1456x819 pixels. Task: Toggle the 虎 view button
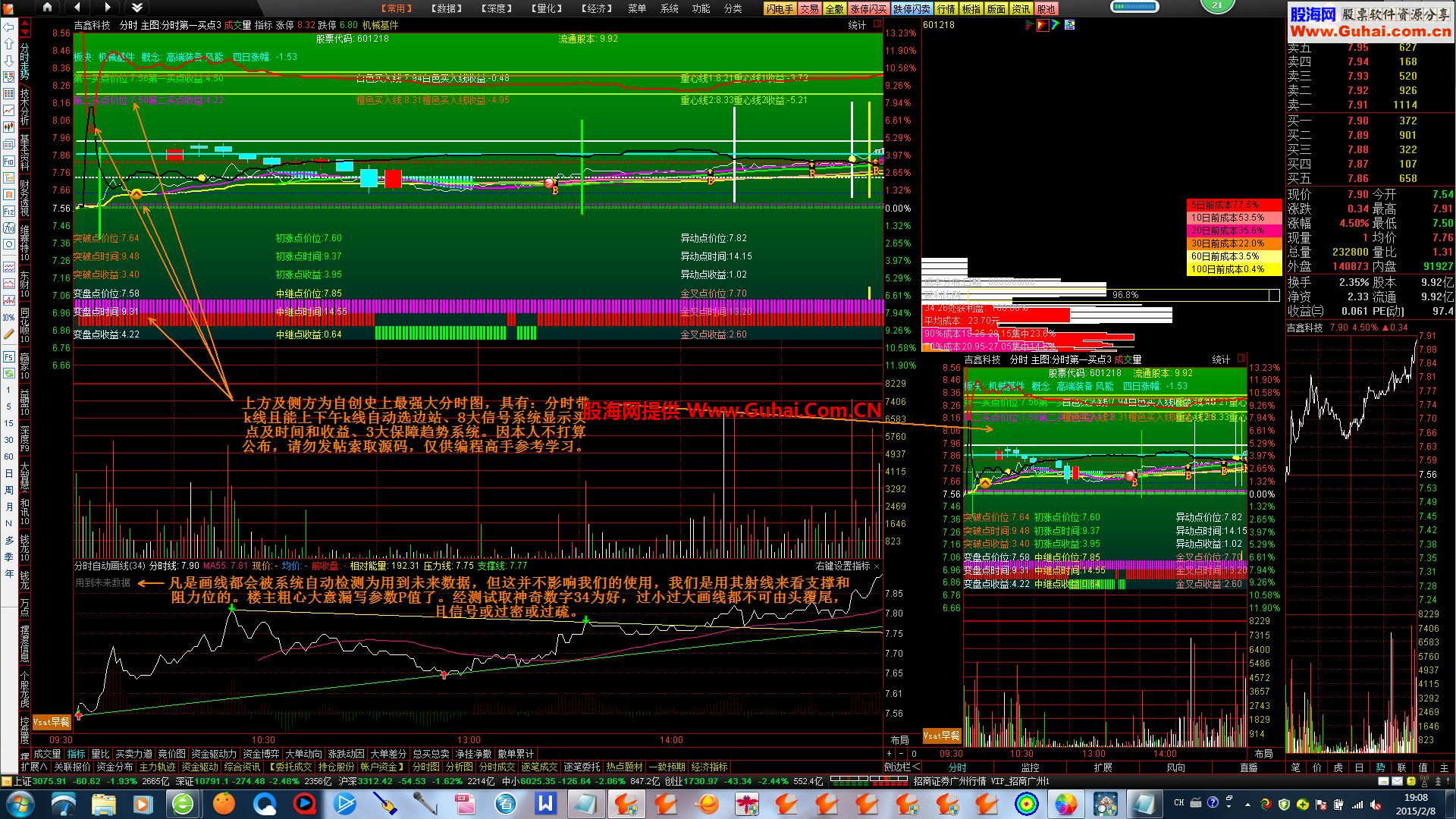pos(1338,767)
